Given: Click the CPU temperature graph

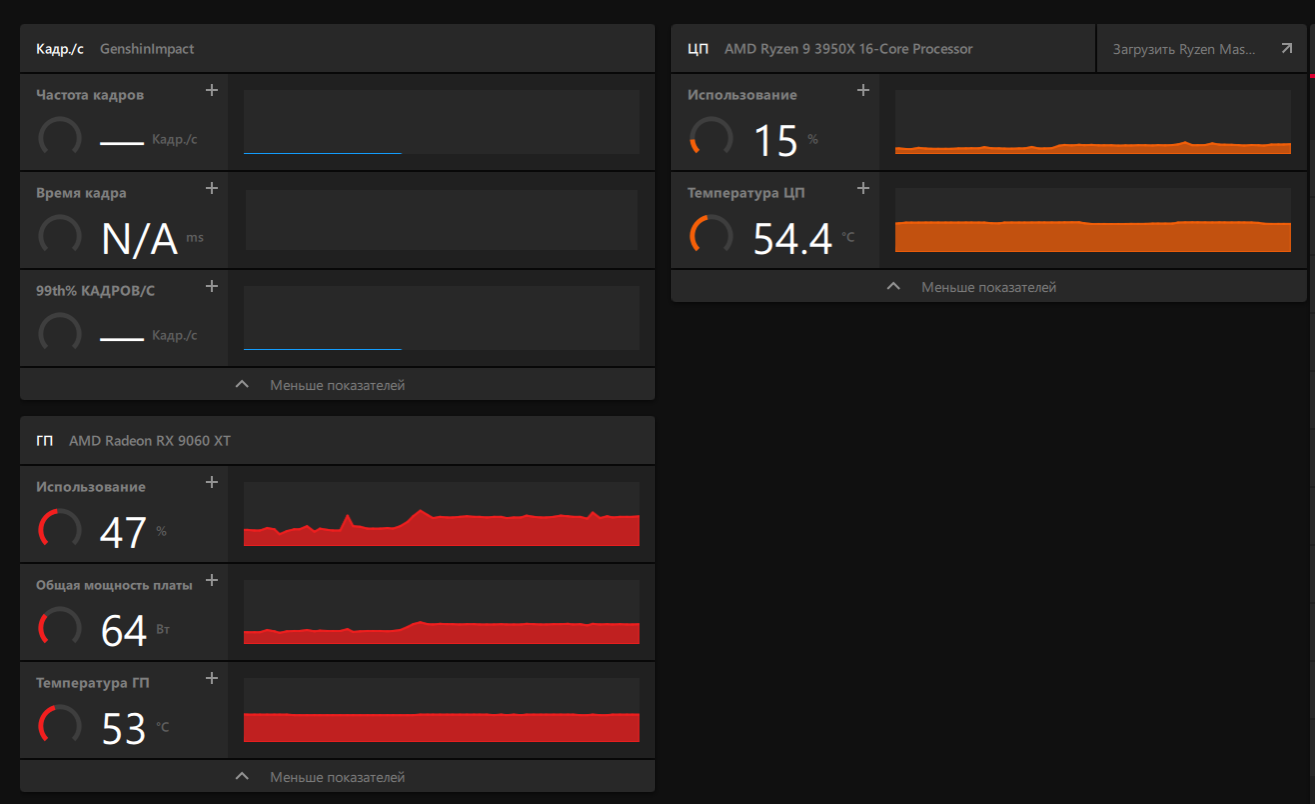Looking at the screenshot, I should (x=1093, y=220).
